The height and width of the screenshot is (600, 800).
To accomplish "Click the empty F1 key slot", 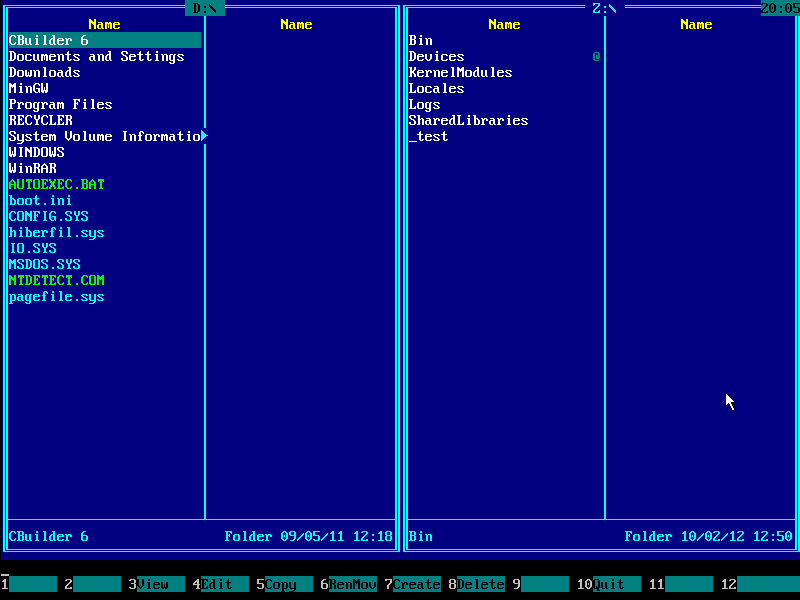I will click(x=33, y=584).
